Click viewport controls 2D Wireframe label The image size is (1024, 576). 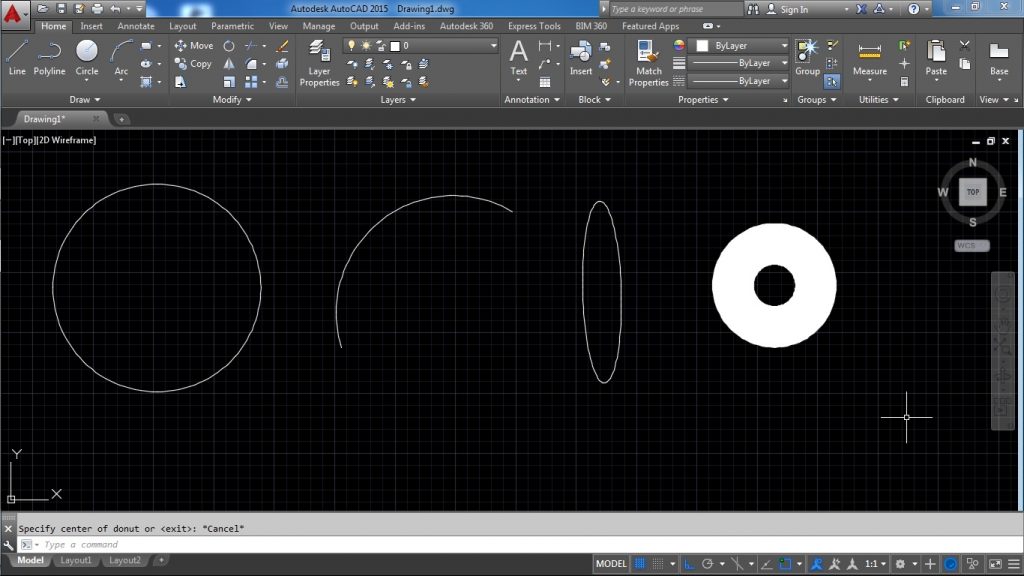click(69, 140)
